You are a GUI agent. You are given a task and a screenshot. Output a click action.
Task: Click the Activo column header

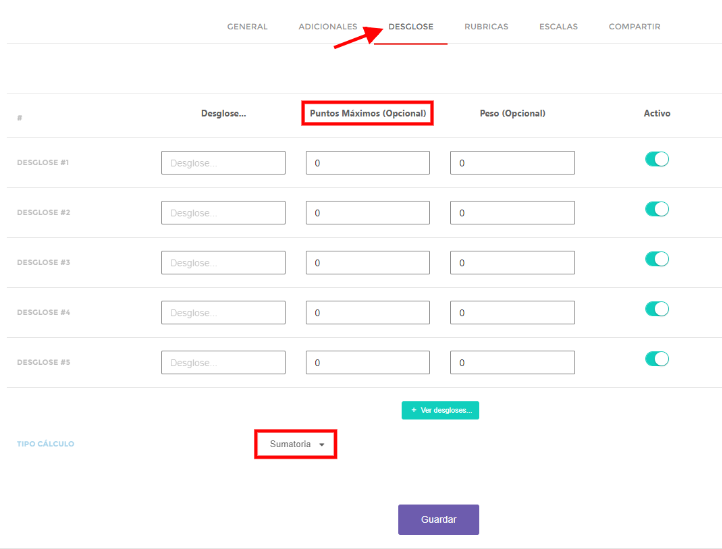point(657,113)
